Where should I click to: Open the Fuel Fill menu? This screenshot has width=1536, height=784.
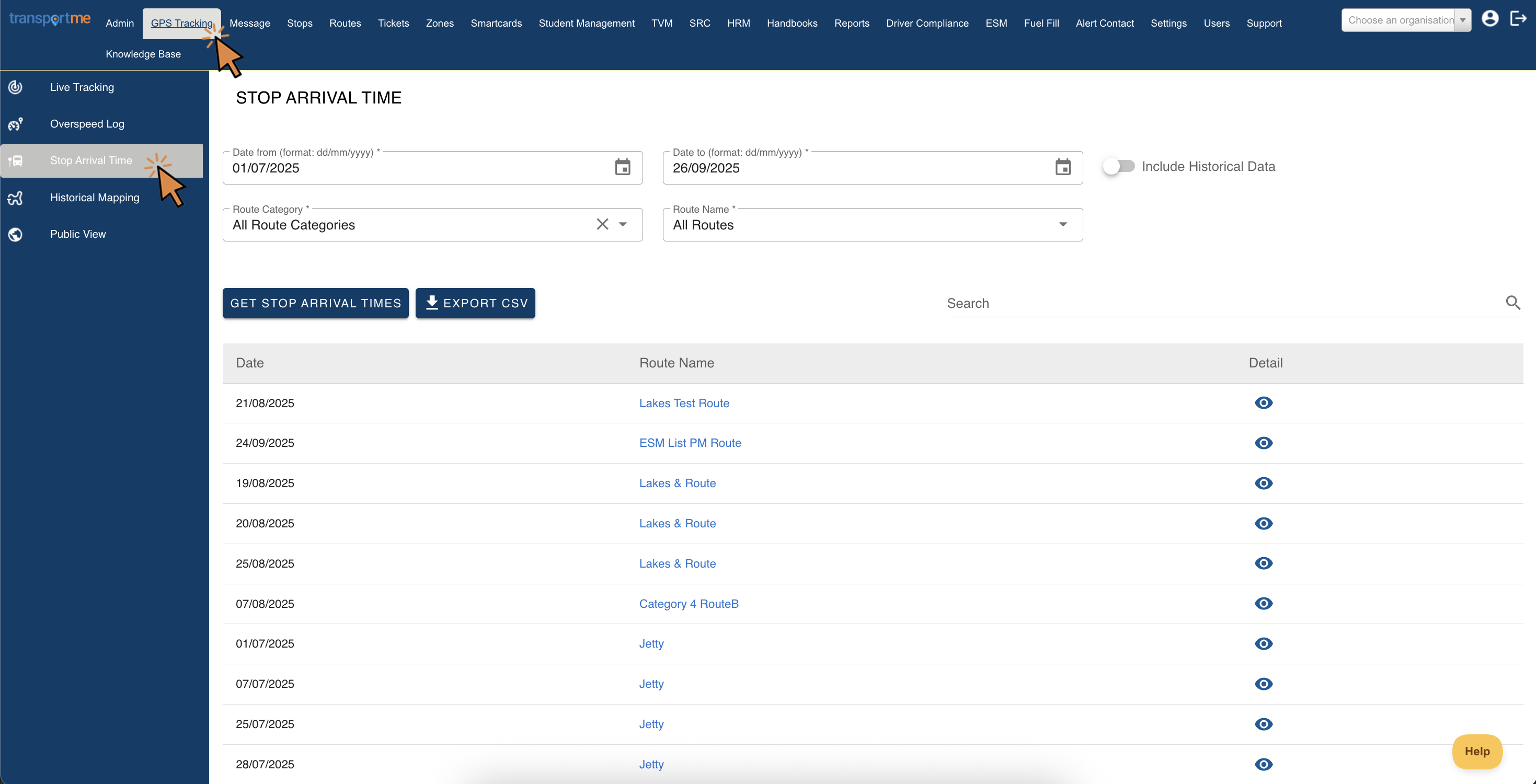click(x=1041, y=23)
